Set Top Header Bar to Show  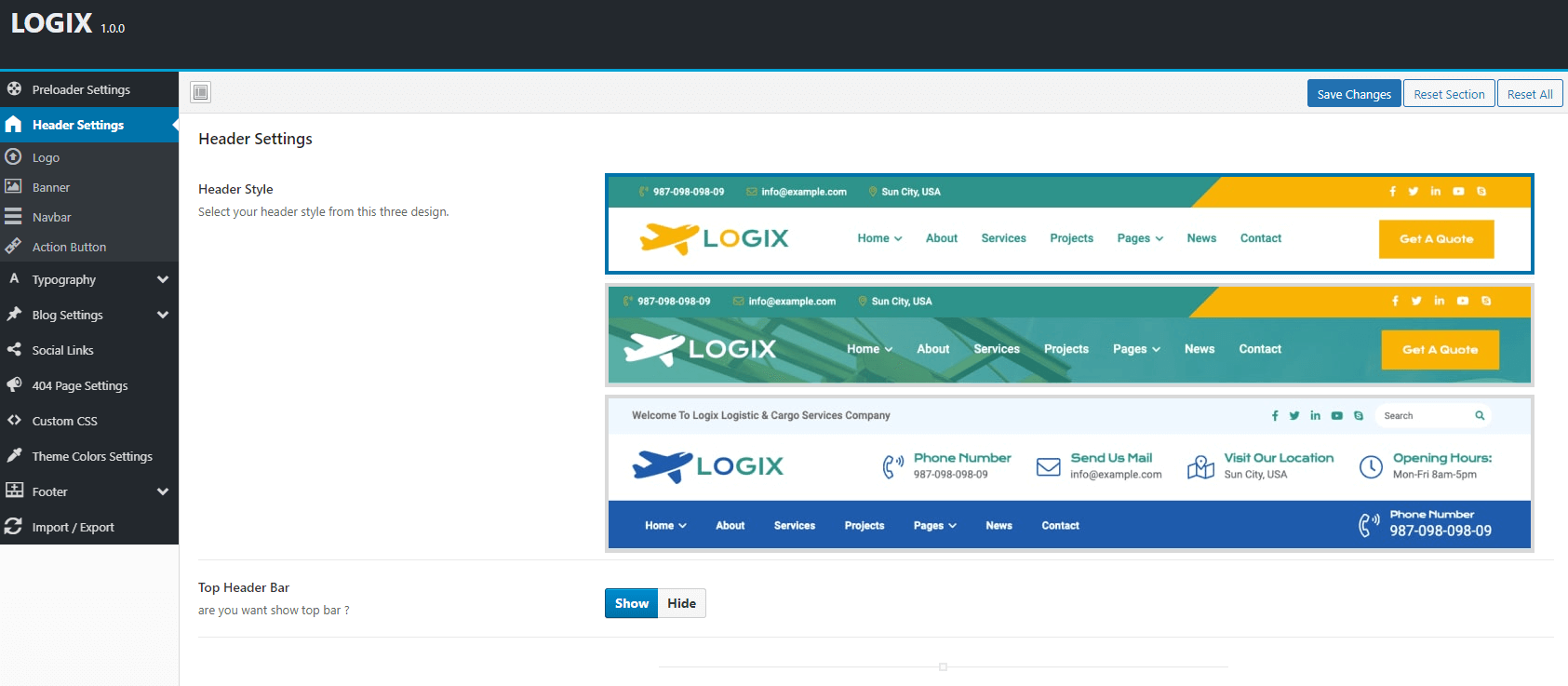[x=631, y=603]
